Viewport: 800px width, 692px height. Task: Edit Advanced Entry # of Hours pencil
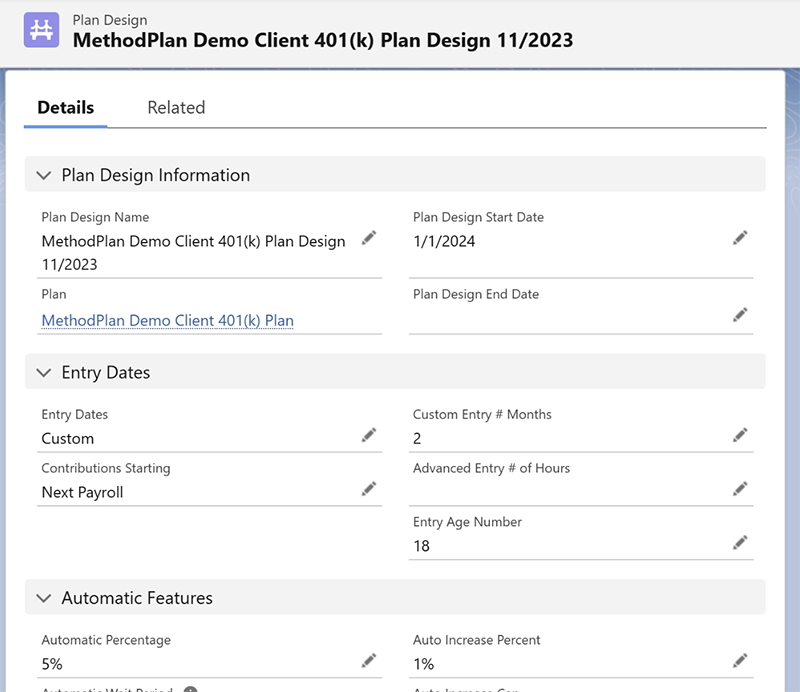[x=740, y=488]
